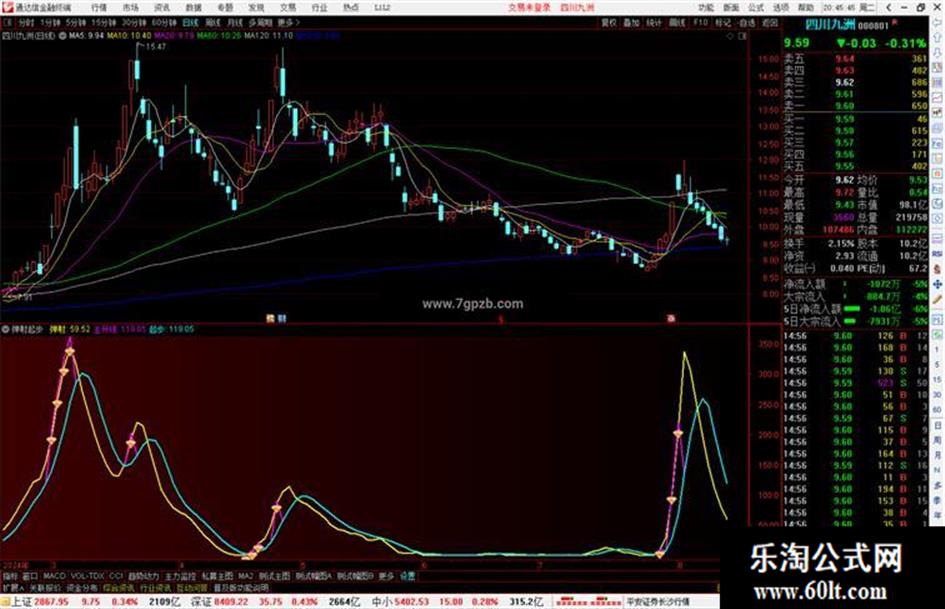Click the 设置 settings link in indicator bar

click(x=408, y=576)
